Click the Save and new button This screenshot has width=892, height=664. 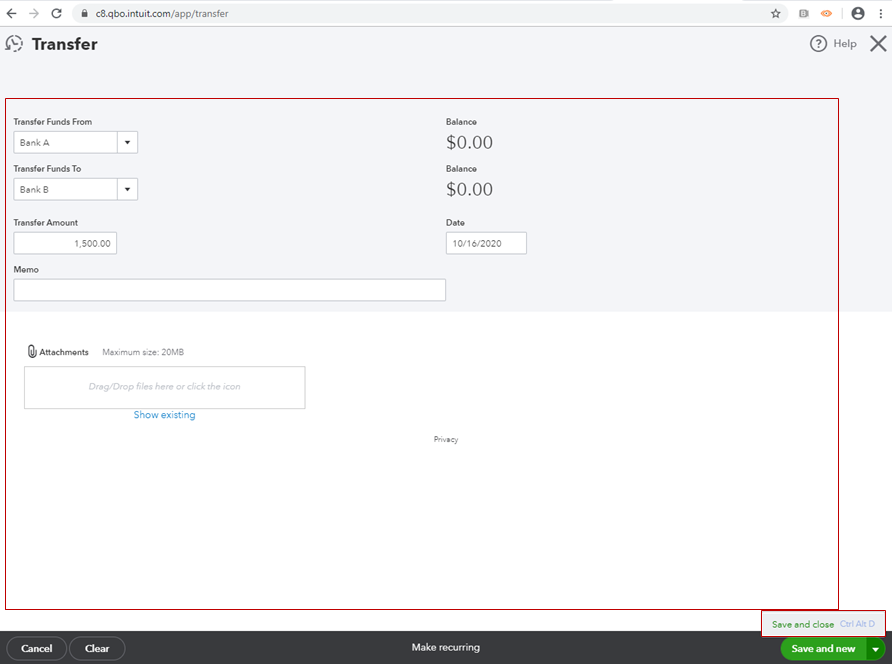coord(823,649)
